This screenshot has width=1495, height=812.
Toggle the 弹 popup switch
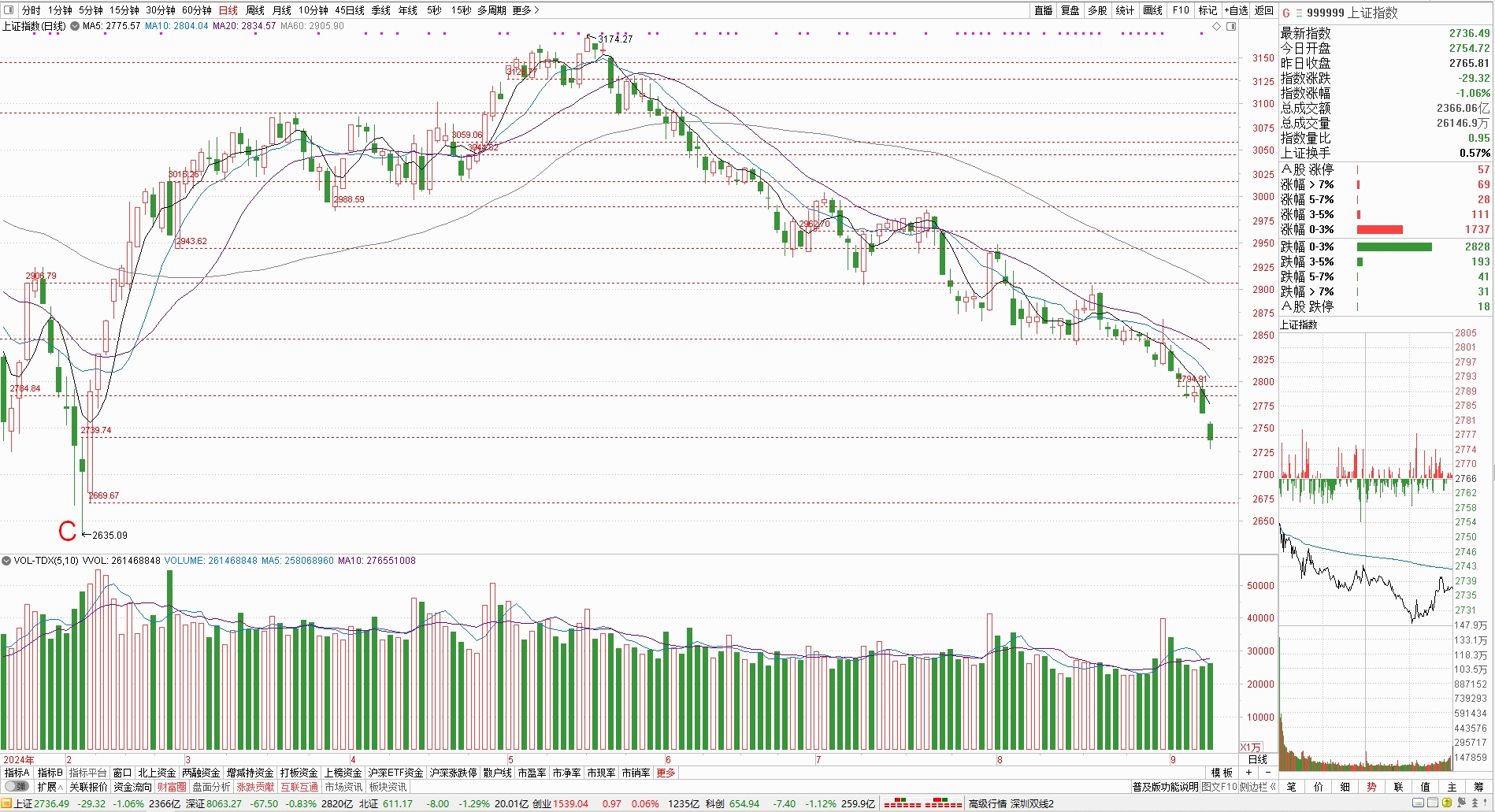(16, 787)
